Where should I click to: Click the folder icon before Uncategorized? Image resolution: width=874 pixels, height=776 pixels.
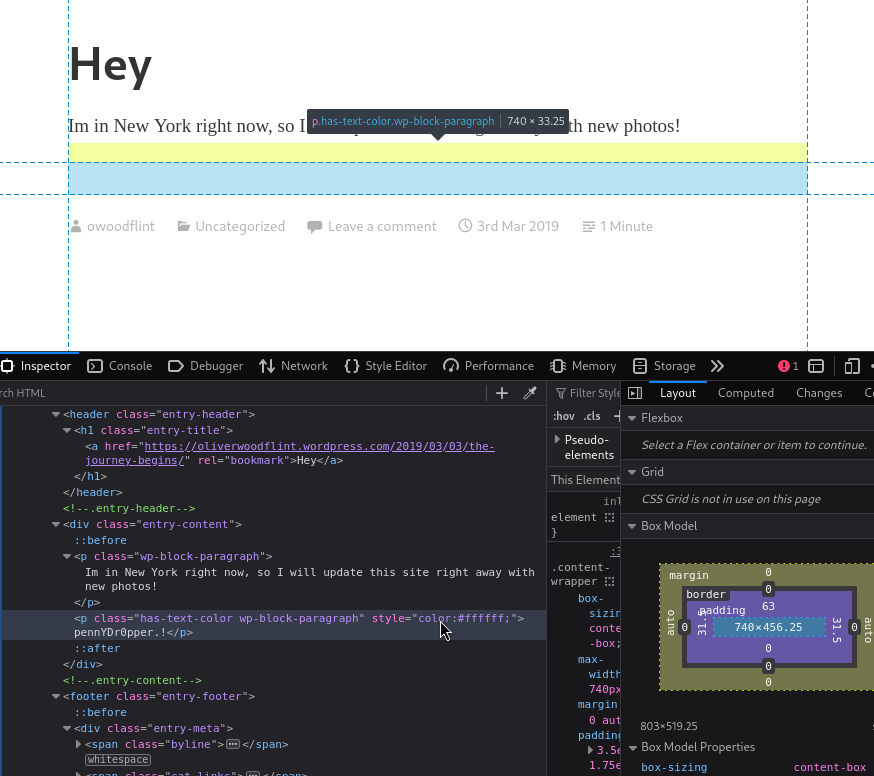[x=183, y=226]
